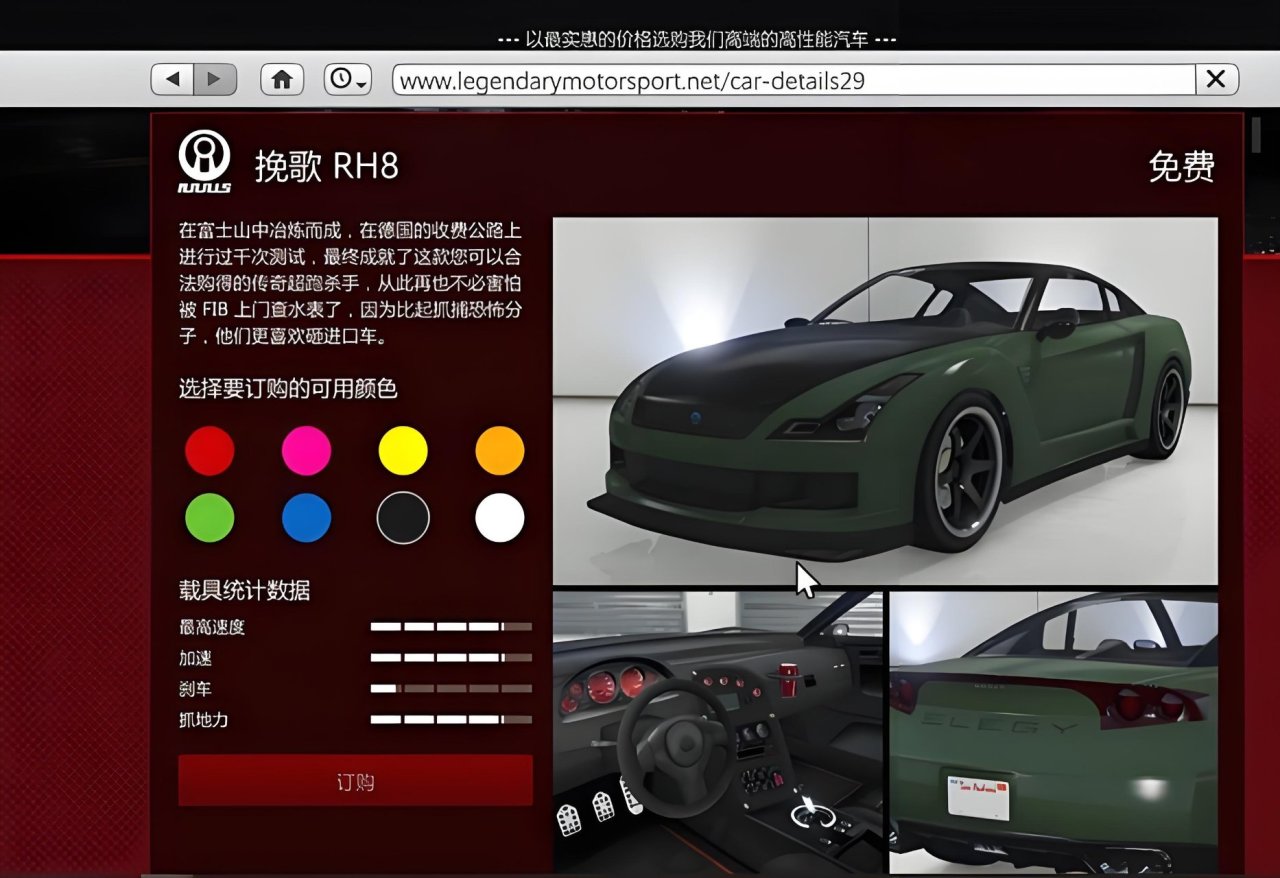Select the red car color
The height and width of the screenshot is (878, 1280).
pos(210,451)
